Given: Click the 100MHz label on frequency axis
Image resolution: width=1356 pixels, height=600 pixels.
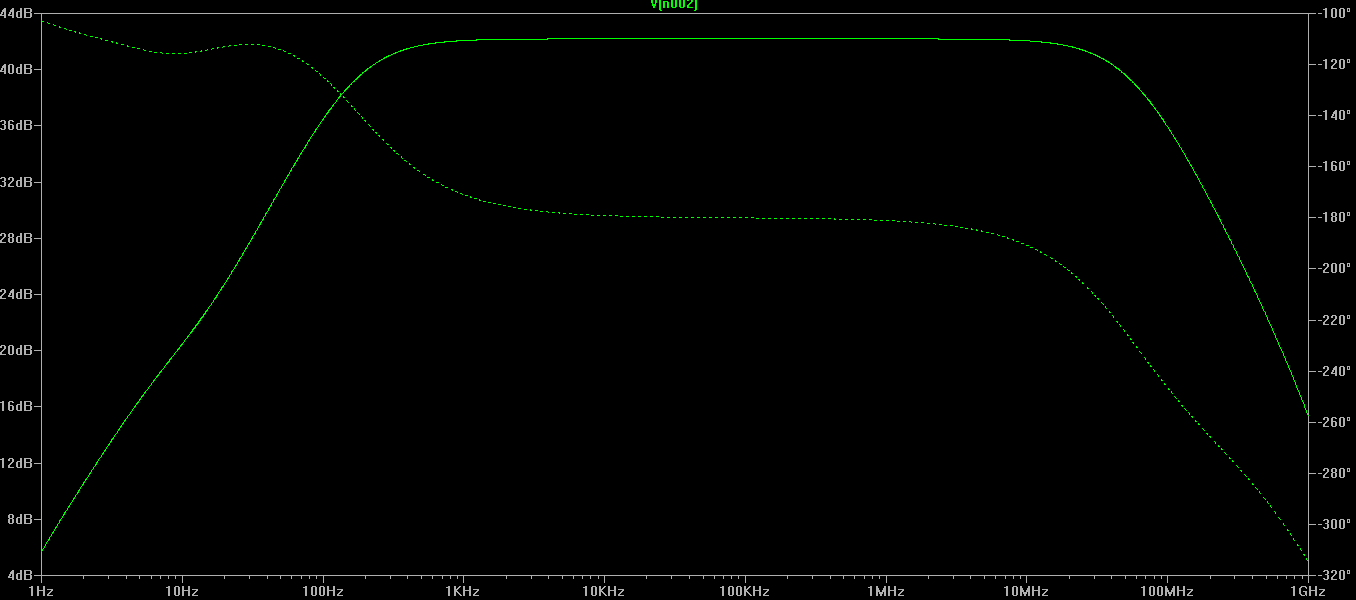Looking at the screenshot, I should tap(1167, 592).
